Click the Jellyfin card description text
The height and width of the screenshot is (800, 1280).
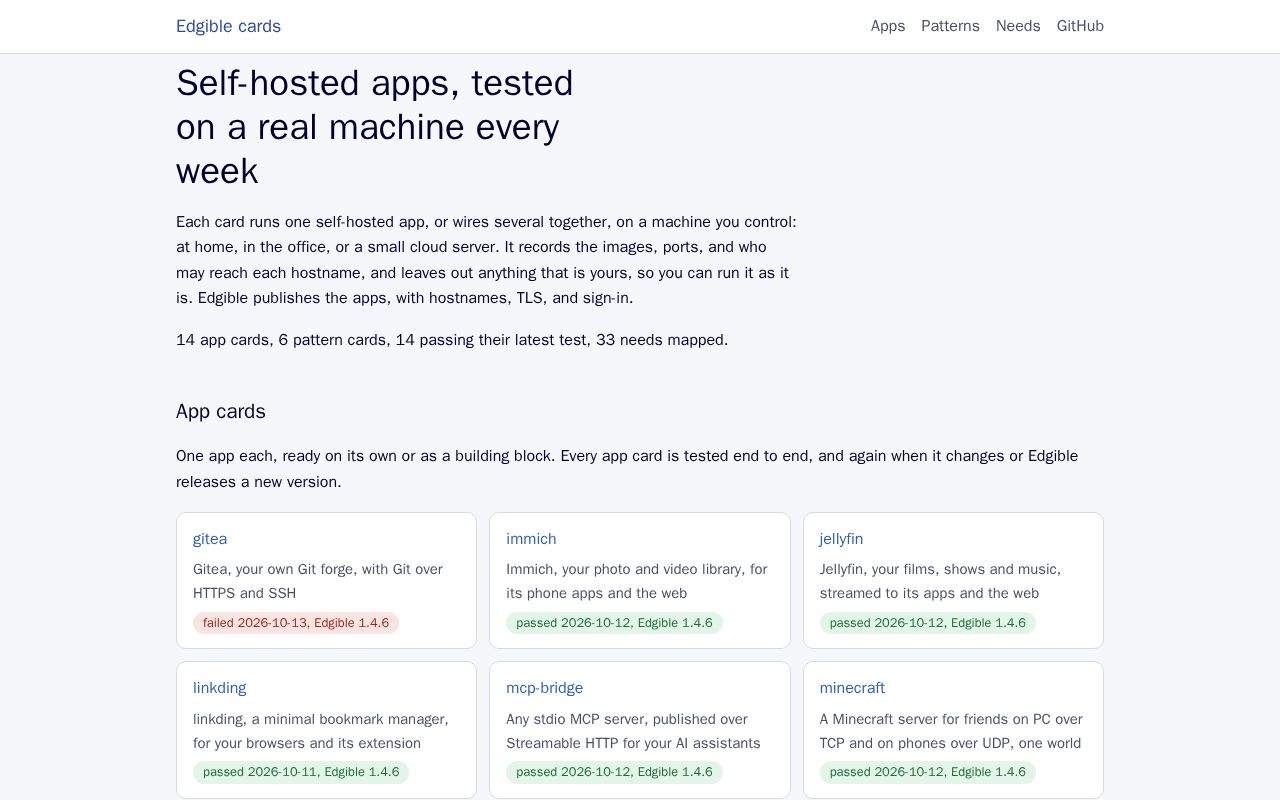click(940, 581)
